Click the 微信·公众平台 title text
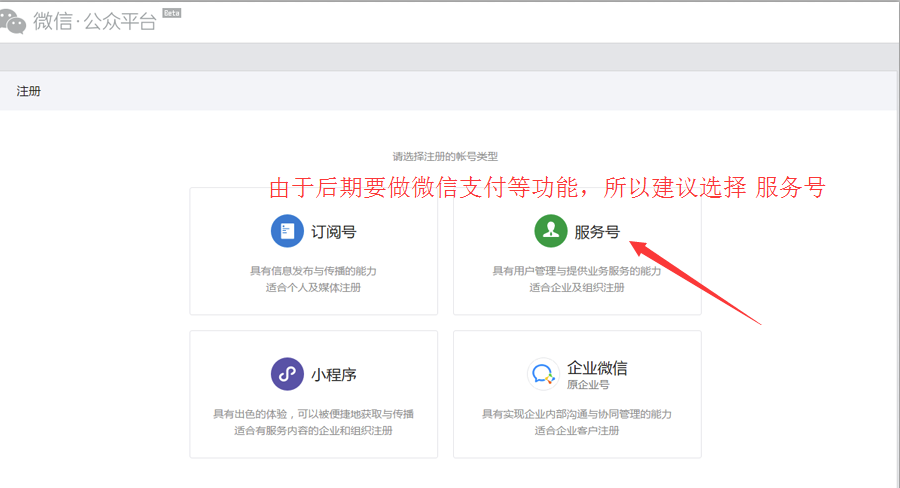 (x=95, y=22)
